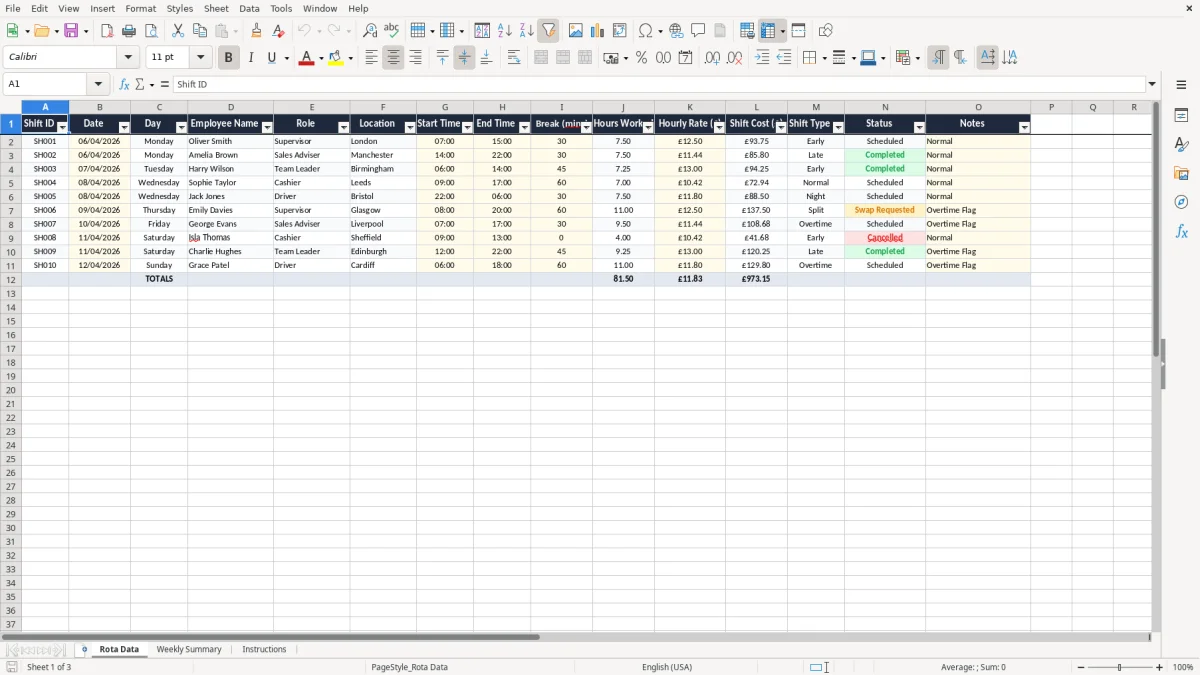Toggle Align Left
This screenshot has height=675, width=1200.
pos(372,58)
